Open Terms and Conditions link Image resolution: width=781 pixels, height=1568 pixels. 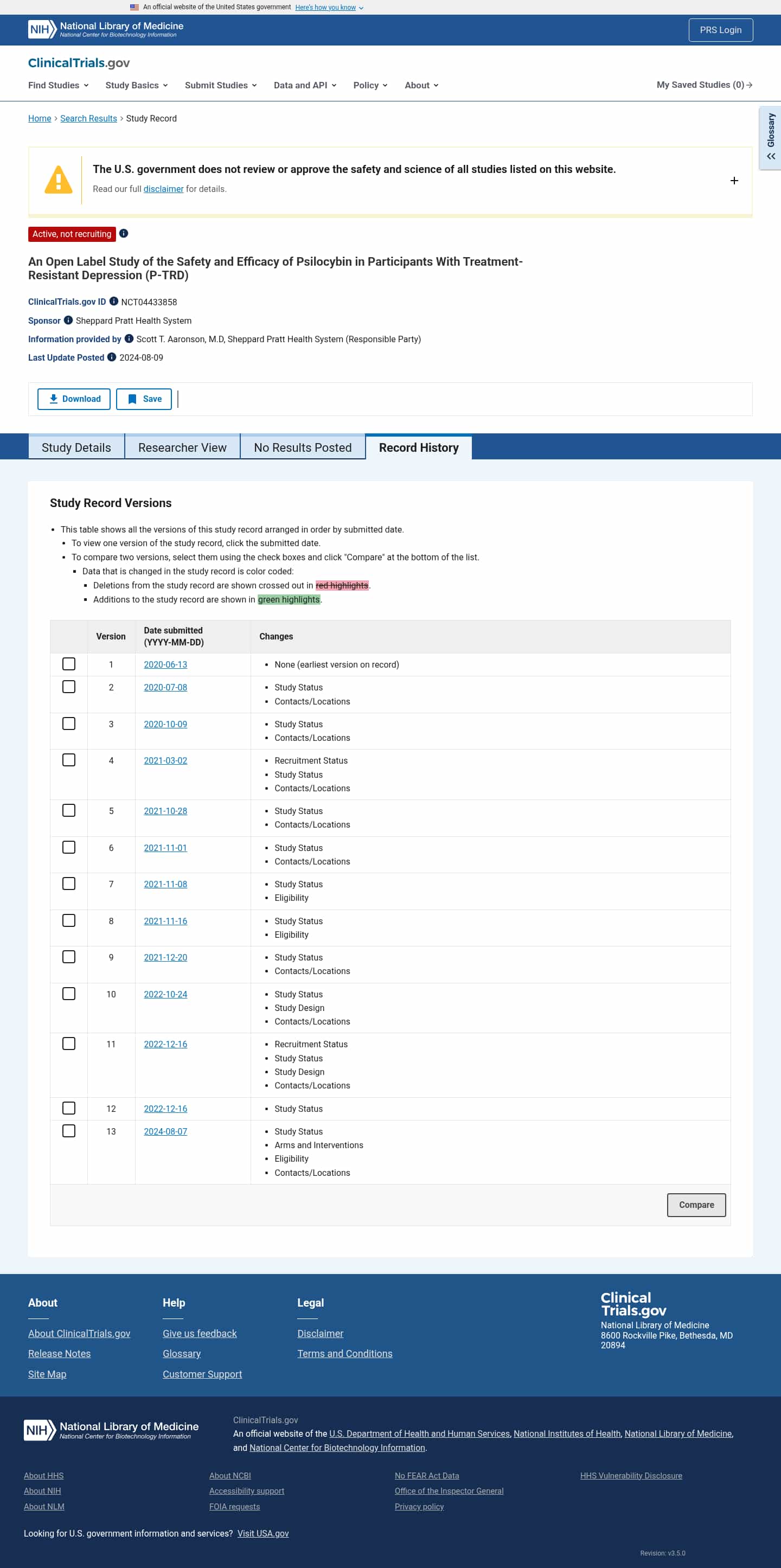pos(344,1354)
